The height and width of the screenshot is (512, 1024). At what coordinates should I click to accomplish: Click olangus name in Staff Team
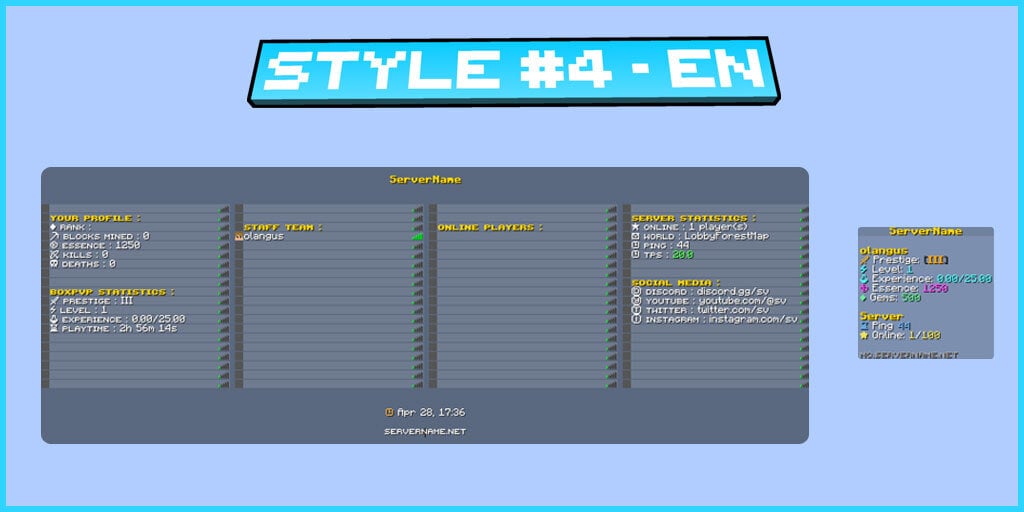point(264,236)
